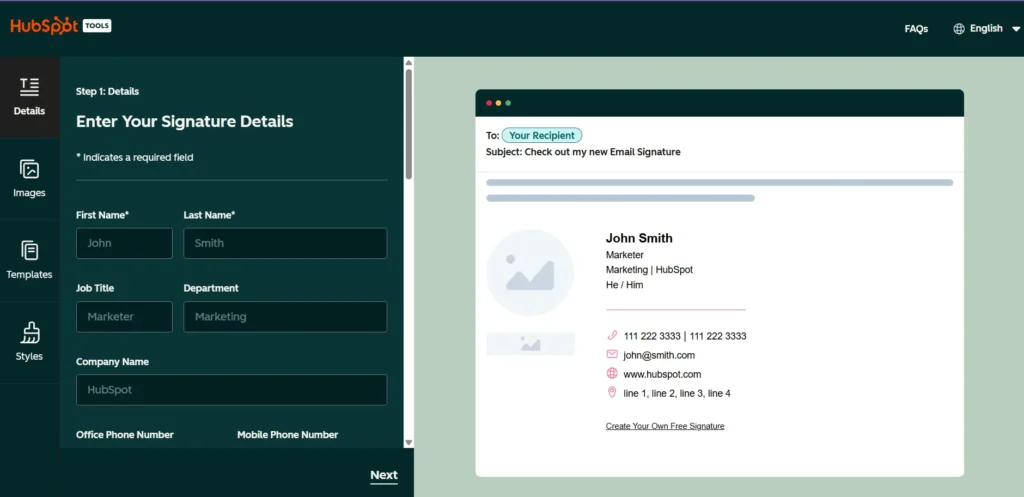Expand the English language dropdown arrow
Image resolution: width=1024 pixels, height=497 pixels.
pos(1016,29)
